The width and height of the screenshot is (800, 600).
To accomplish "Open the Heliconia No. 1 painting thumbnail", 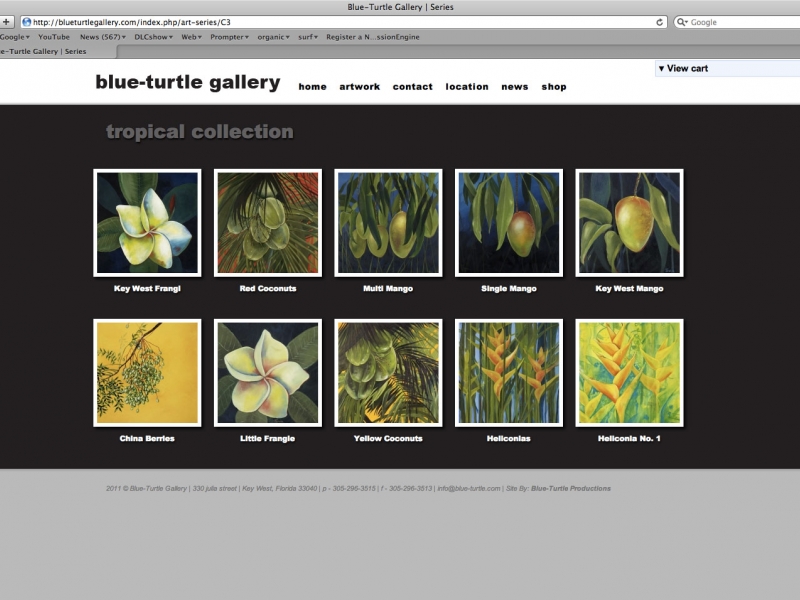I will pos(629,373).
